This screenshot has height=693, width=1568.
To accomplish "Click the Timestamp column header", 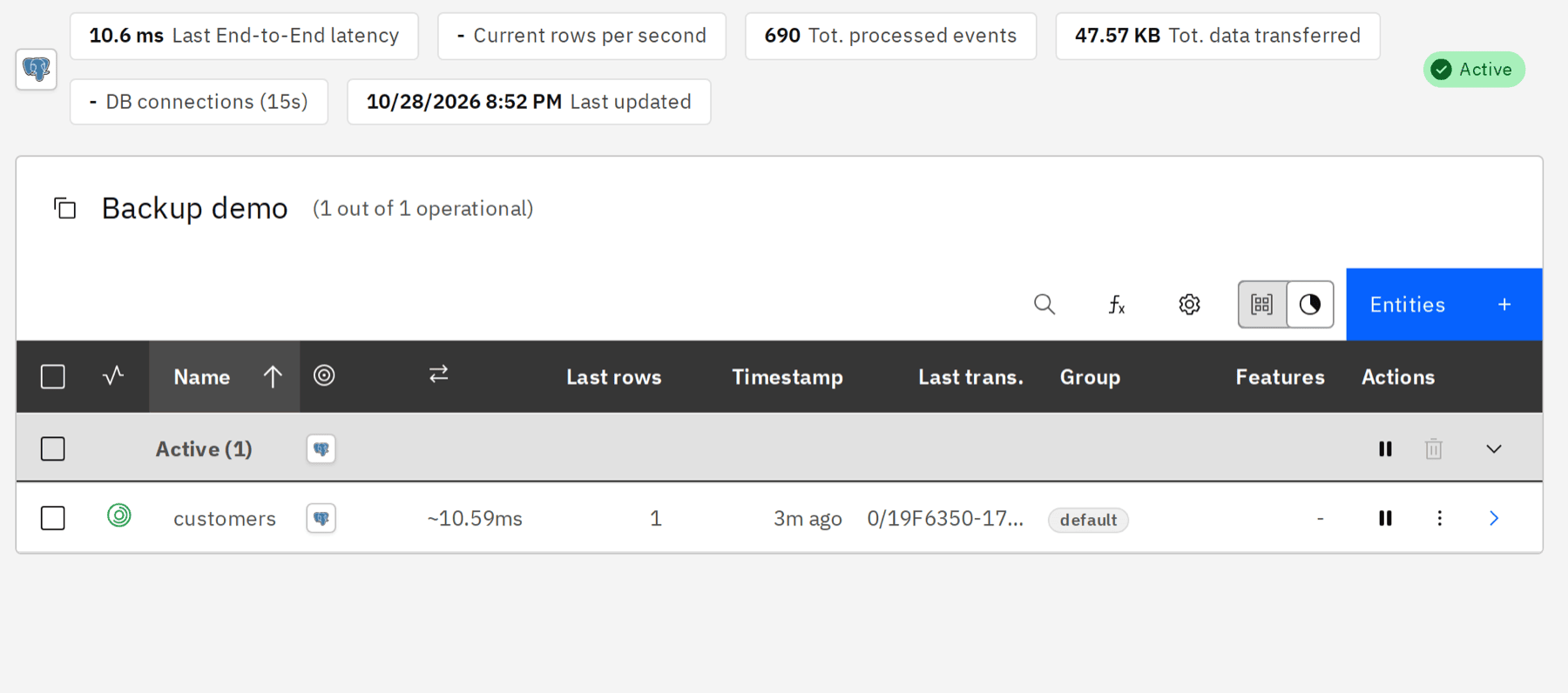I will click(x=787, y=377).
